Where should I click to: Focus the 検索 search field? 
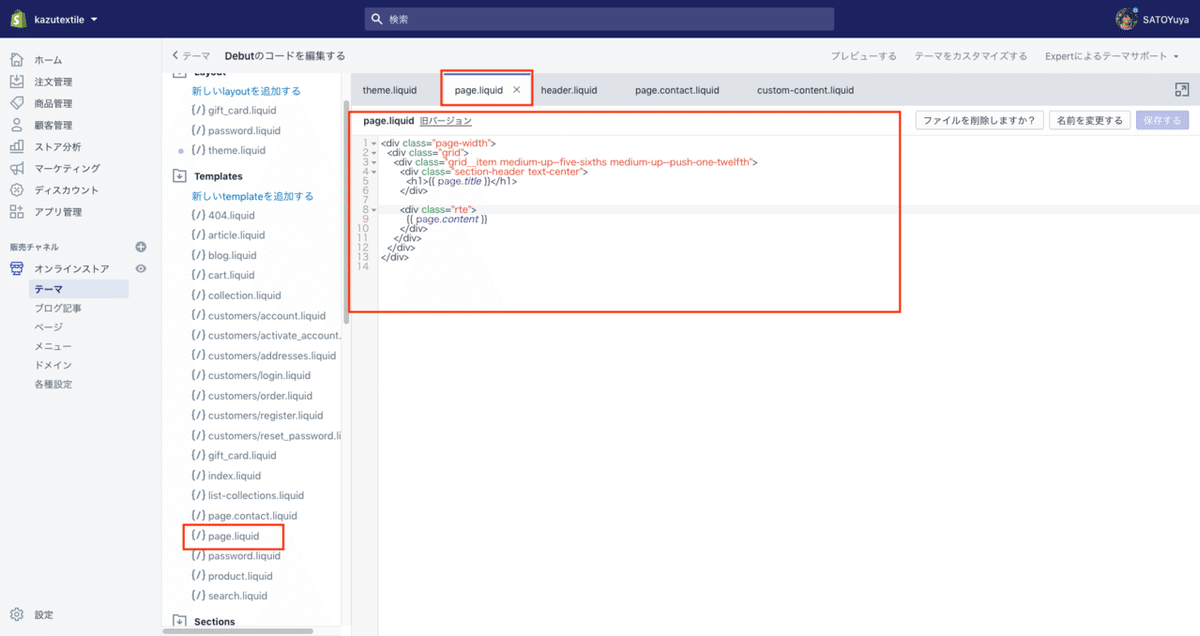pos(599,19)
